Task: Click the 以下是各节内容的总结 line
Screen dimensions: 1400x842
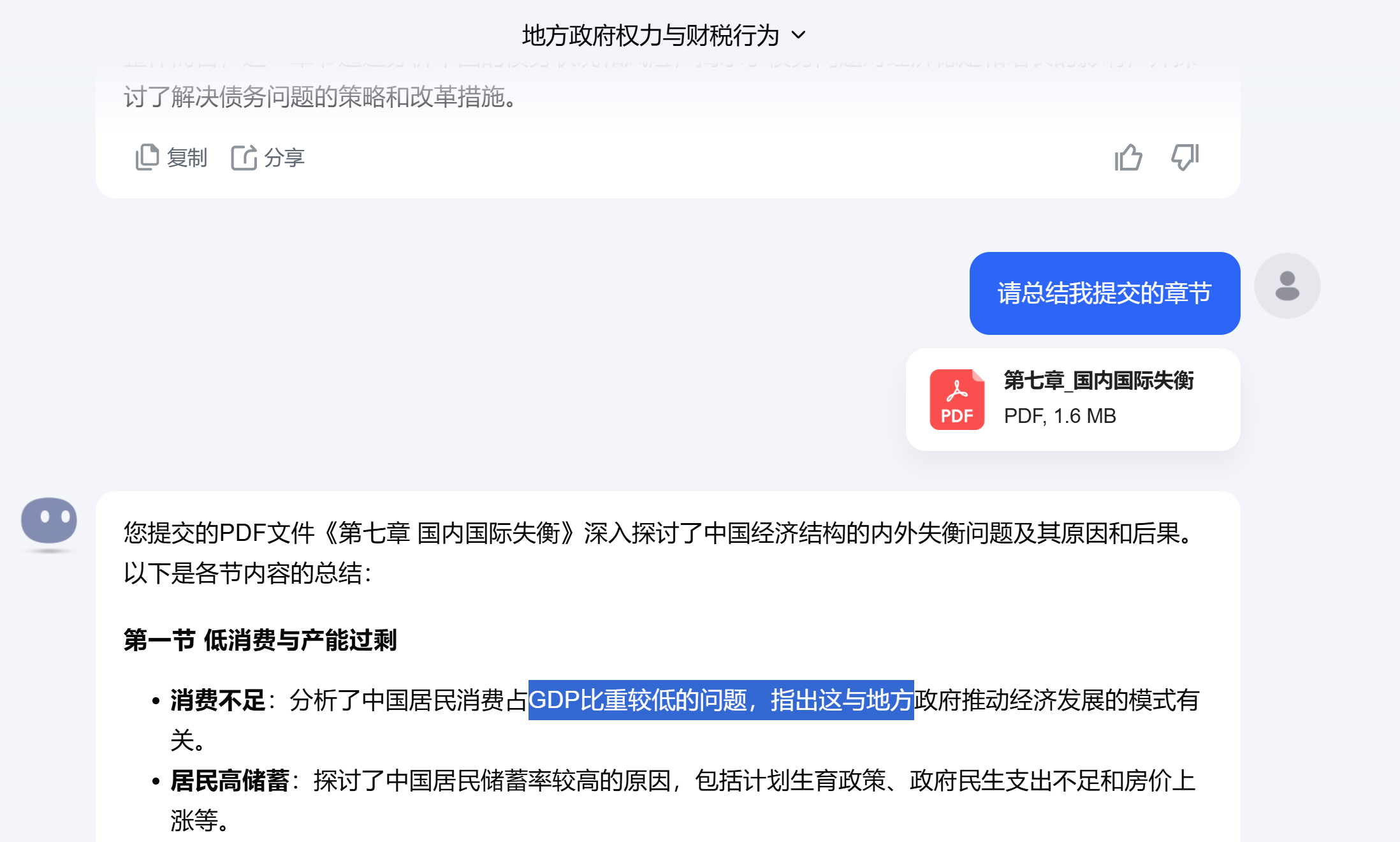Action: pos(247,573)
